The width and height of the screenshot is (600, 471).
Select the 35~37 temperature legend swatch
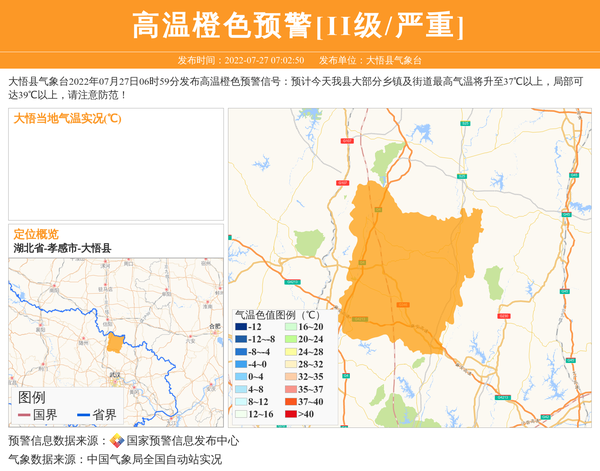pos(289,389)
